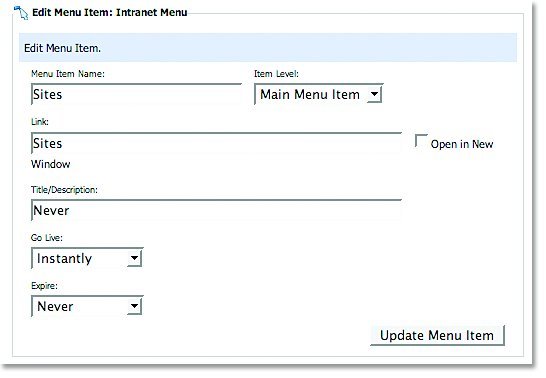
Task: Click the 'Menu Item Name:' label
Action: click(68, 74)
